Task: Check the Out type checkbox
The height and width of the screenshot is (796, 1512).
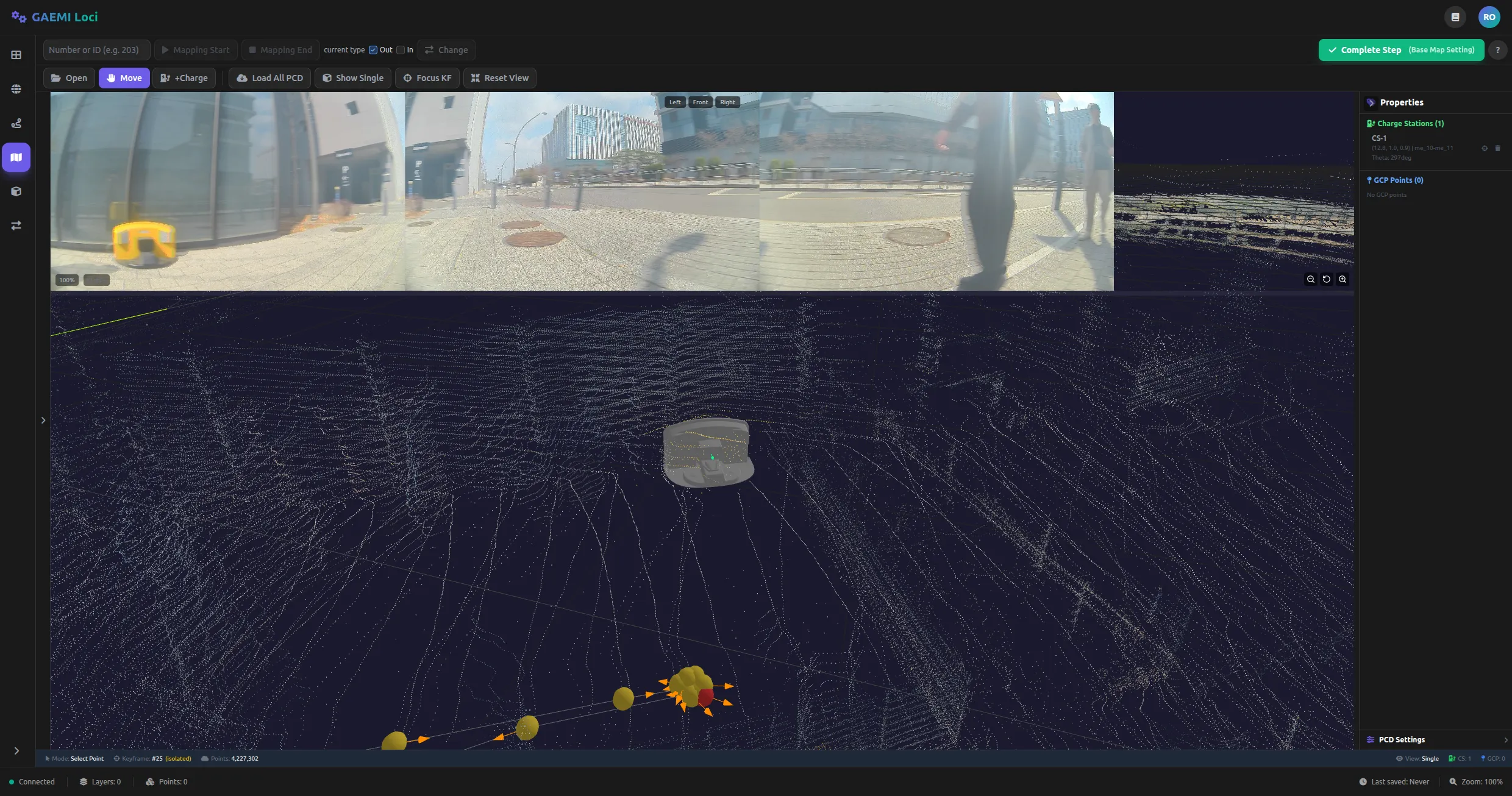Action: click(373, 50)
